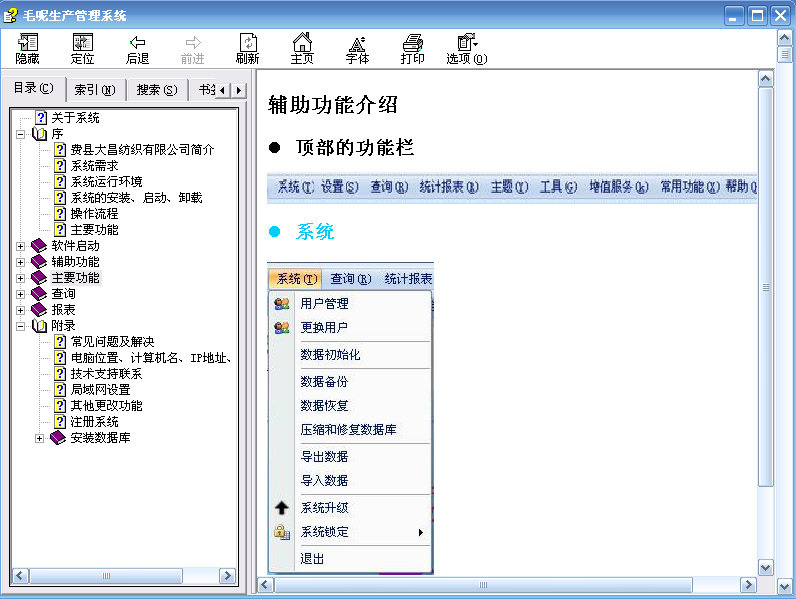Click the 隐藏 (Hide) toolbar icon
796x599 pixels.
point(27,49)
